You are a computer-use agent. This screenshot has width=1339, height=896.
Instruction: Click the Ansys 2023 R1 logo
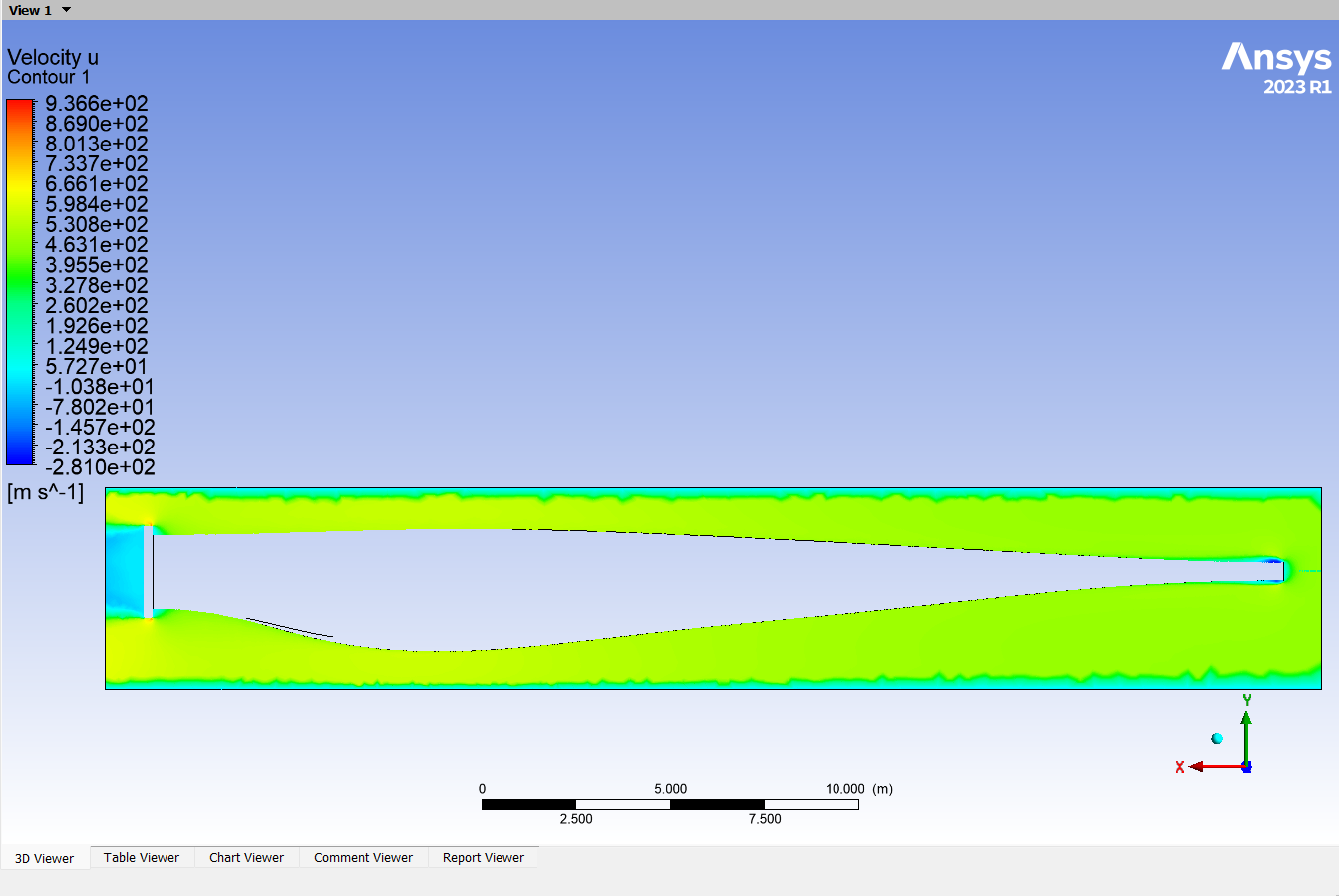1277,68
